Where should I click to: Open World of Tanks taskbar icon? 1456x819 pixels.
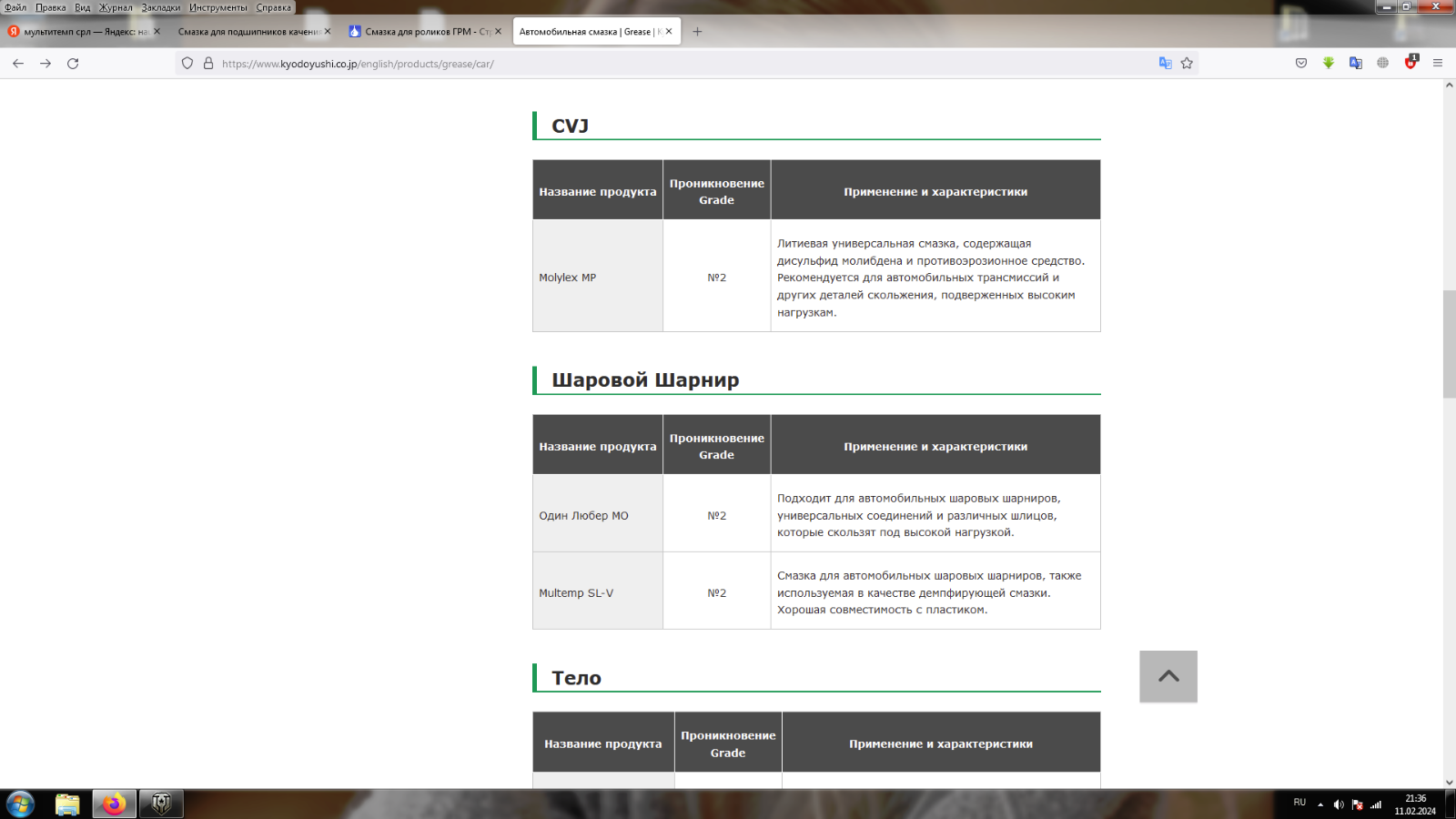coord(161,804)
